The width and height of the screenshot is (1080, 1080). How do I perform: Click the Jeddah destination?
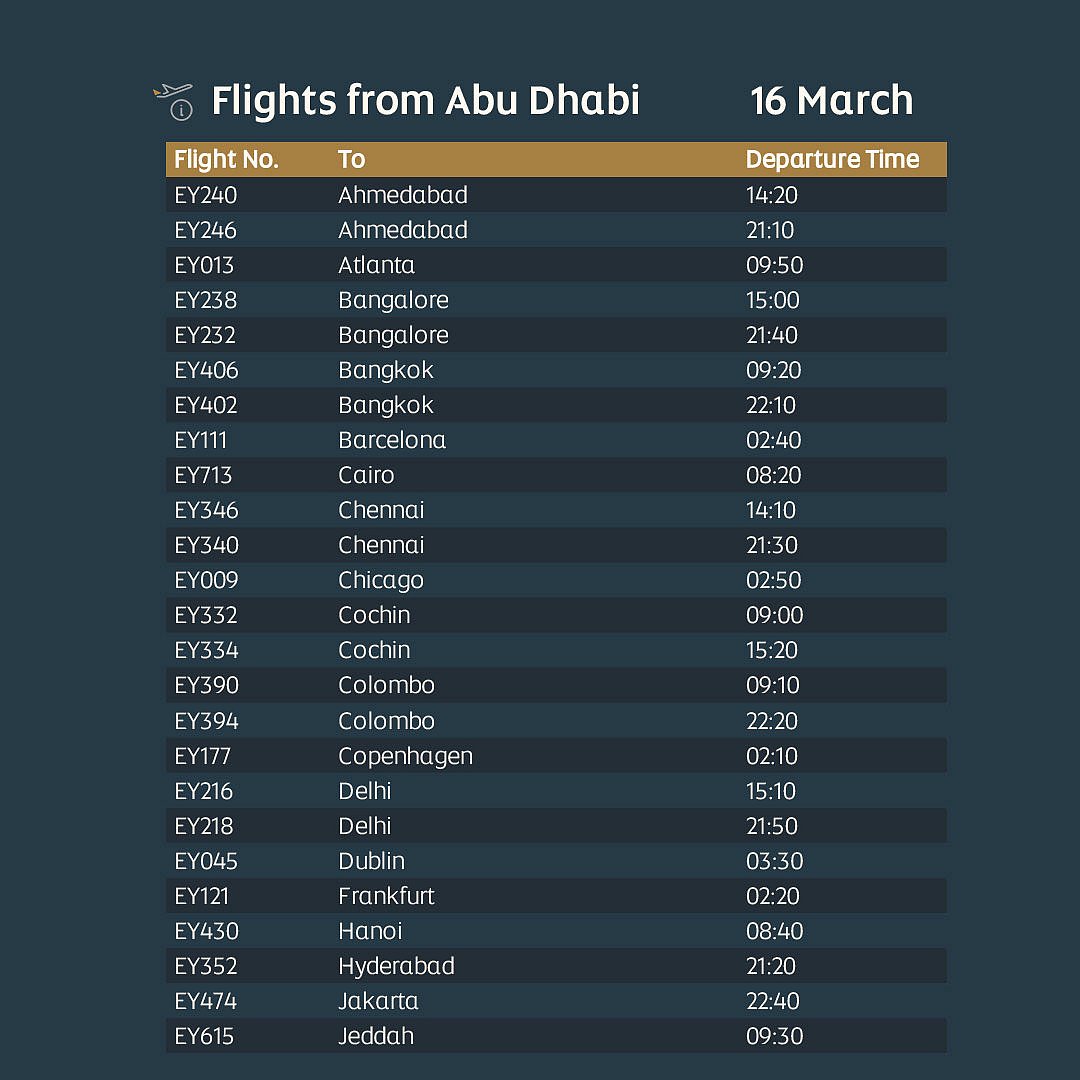click(376, 1036)
